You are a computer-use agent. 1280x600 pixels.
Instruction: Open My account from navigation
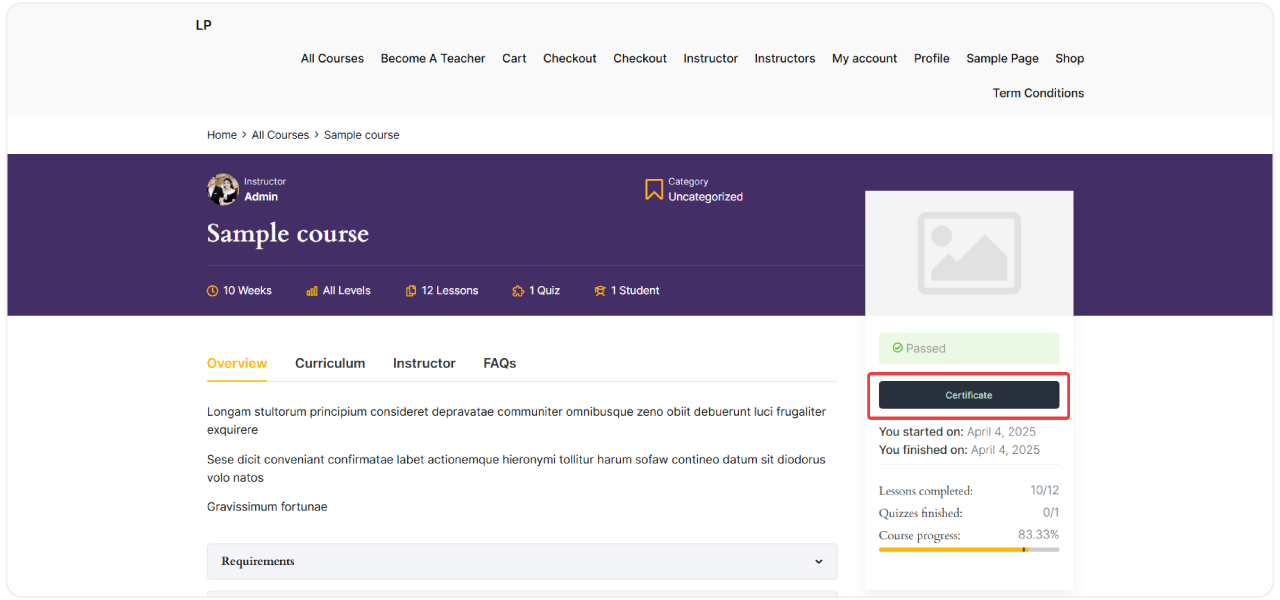click(864, 58)
